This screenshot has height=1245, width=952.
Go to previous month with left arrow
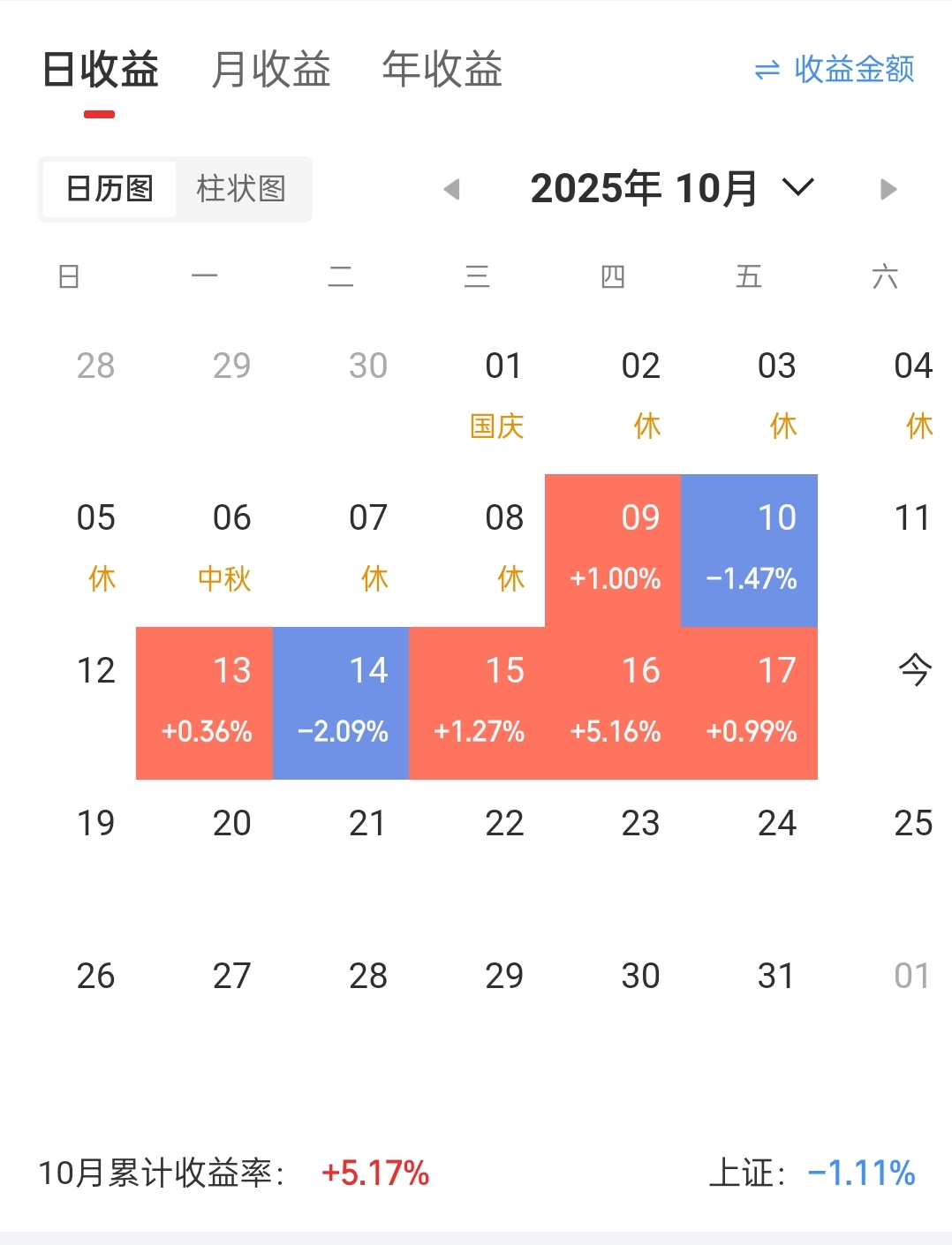[452, 189]
